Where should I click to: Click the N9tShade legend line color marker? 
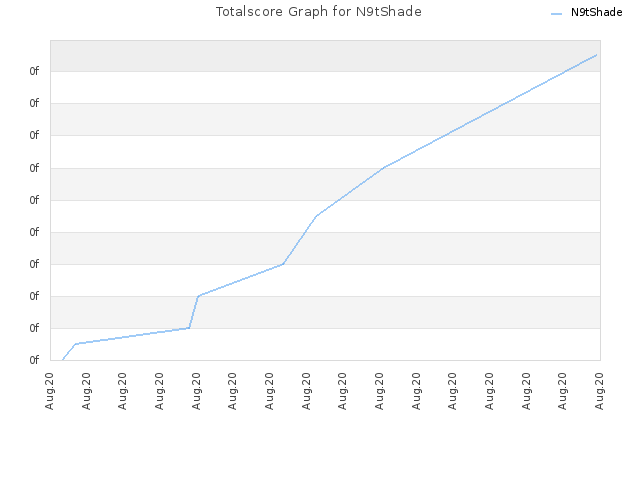point(556,14)
